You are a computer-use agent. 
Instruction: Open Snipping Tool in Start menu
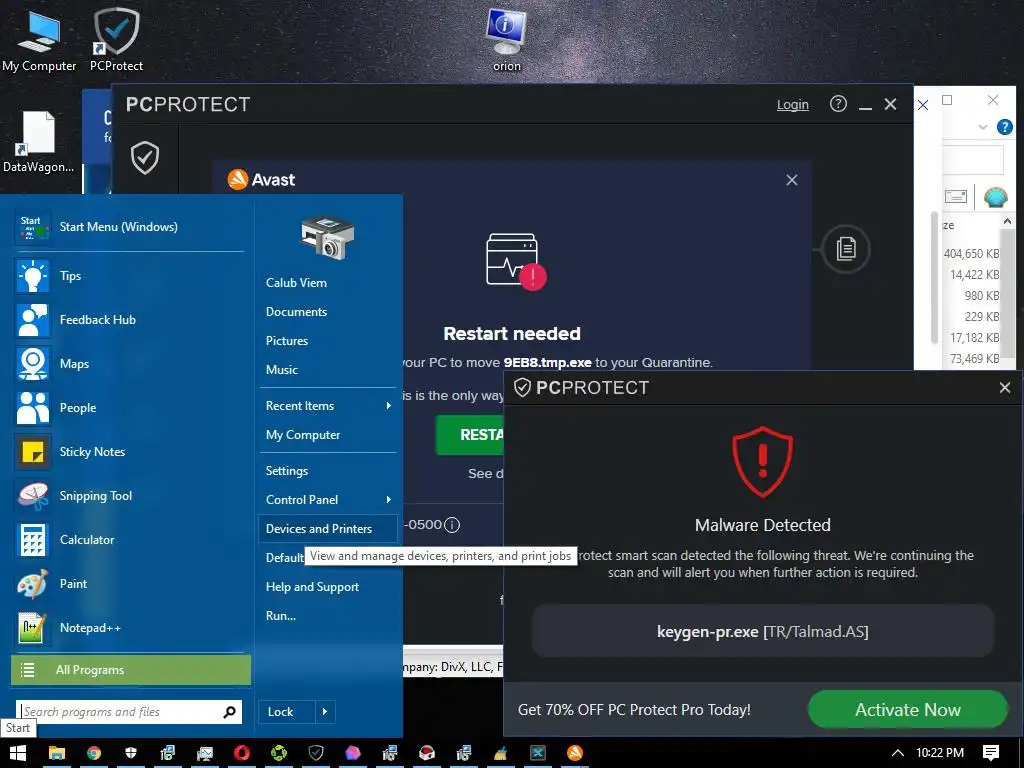(x=129, y=496)
